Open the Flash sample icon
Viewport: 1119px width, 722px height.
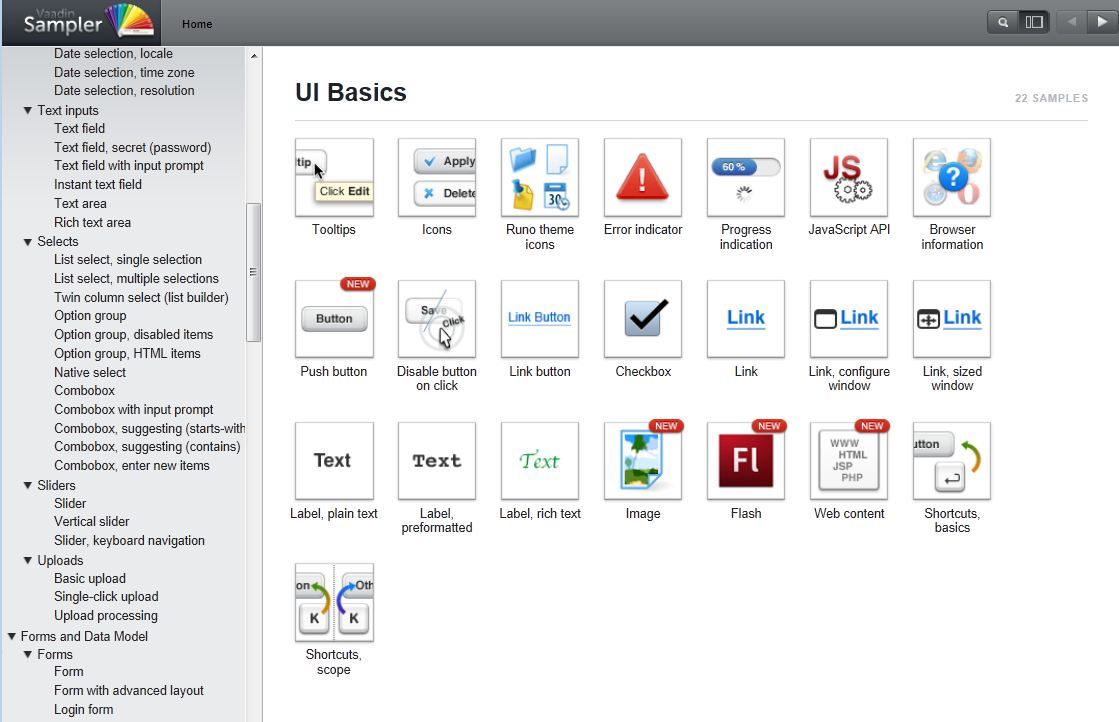[x=746, y=461]
